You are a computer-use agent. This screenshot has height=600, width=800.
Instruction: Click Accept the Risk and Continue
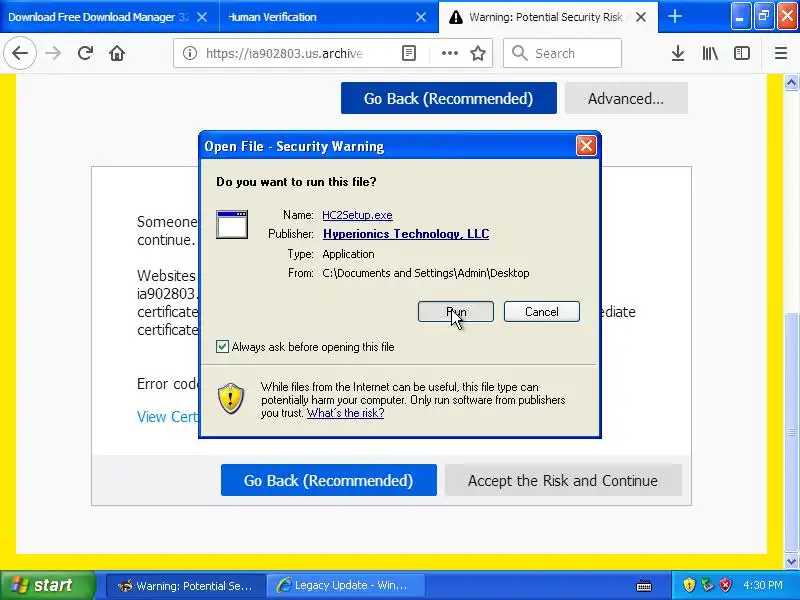pyautogui.click(x=563, y=480)
